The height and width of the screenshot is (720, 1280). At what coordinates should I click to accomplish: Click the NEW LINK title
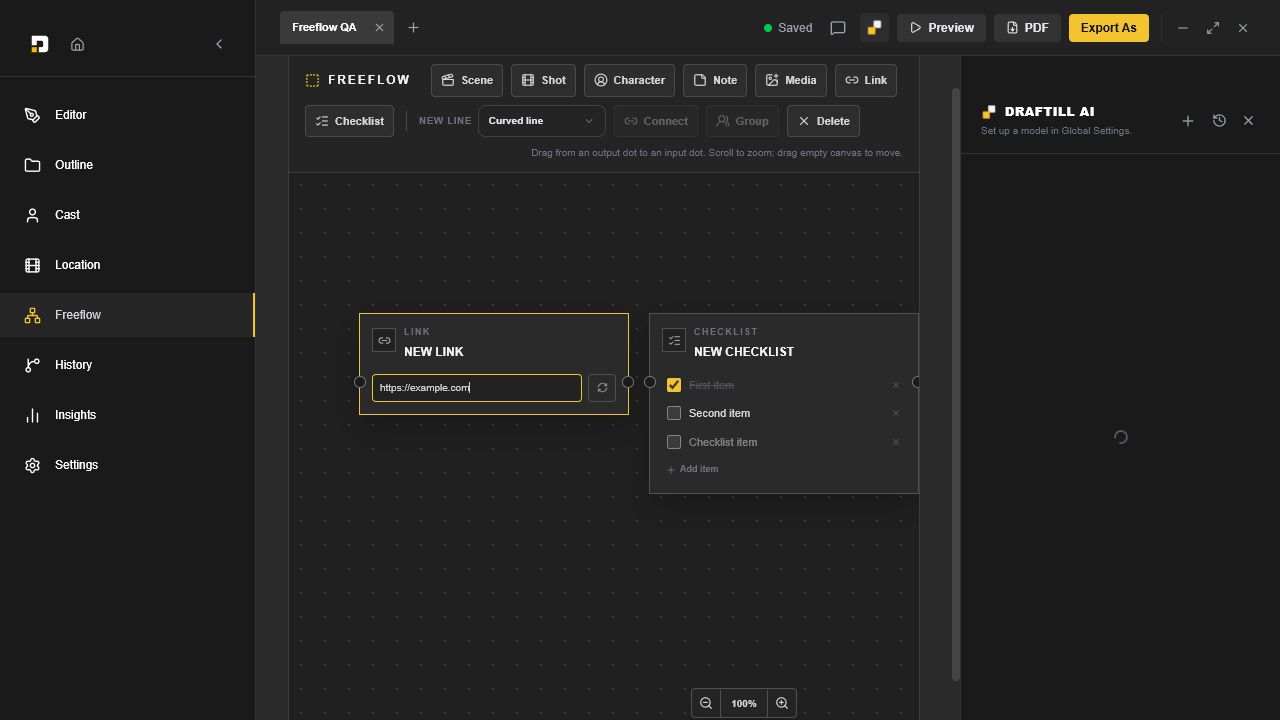coord(434,352)
